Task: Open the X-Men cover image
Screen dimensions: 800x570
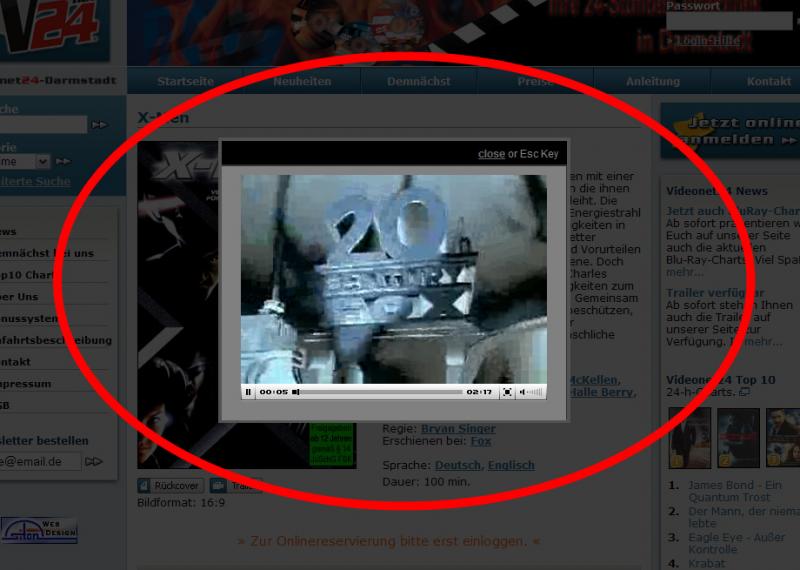Action: [179, 305]
